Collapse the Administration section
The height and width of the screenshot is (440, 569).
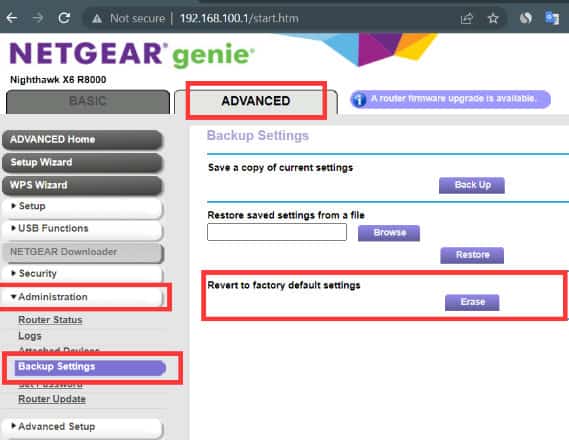point(82,297)
